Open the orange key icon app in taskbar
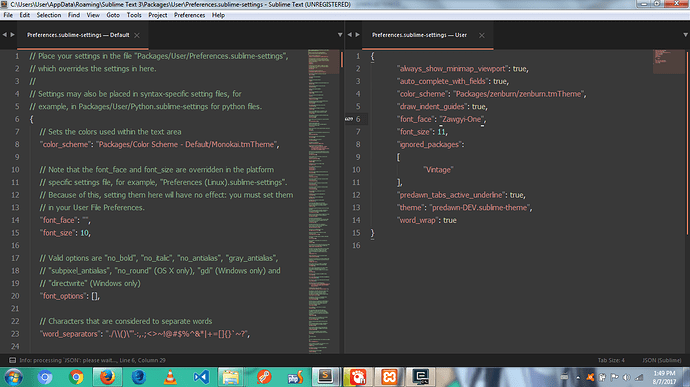 [264, 377]
